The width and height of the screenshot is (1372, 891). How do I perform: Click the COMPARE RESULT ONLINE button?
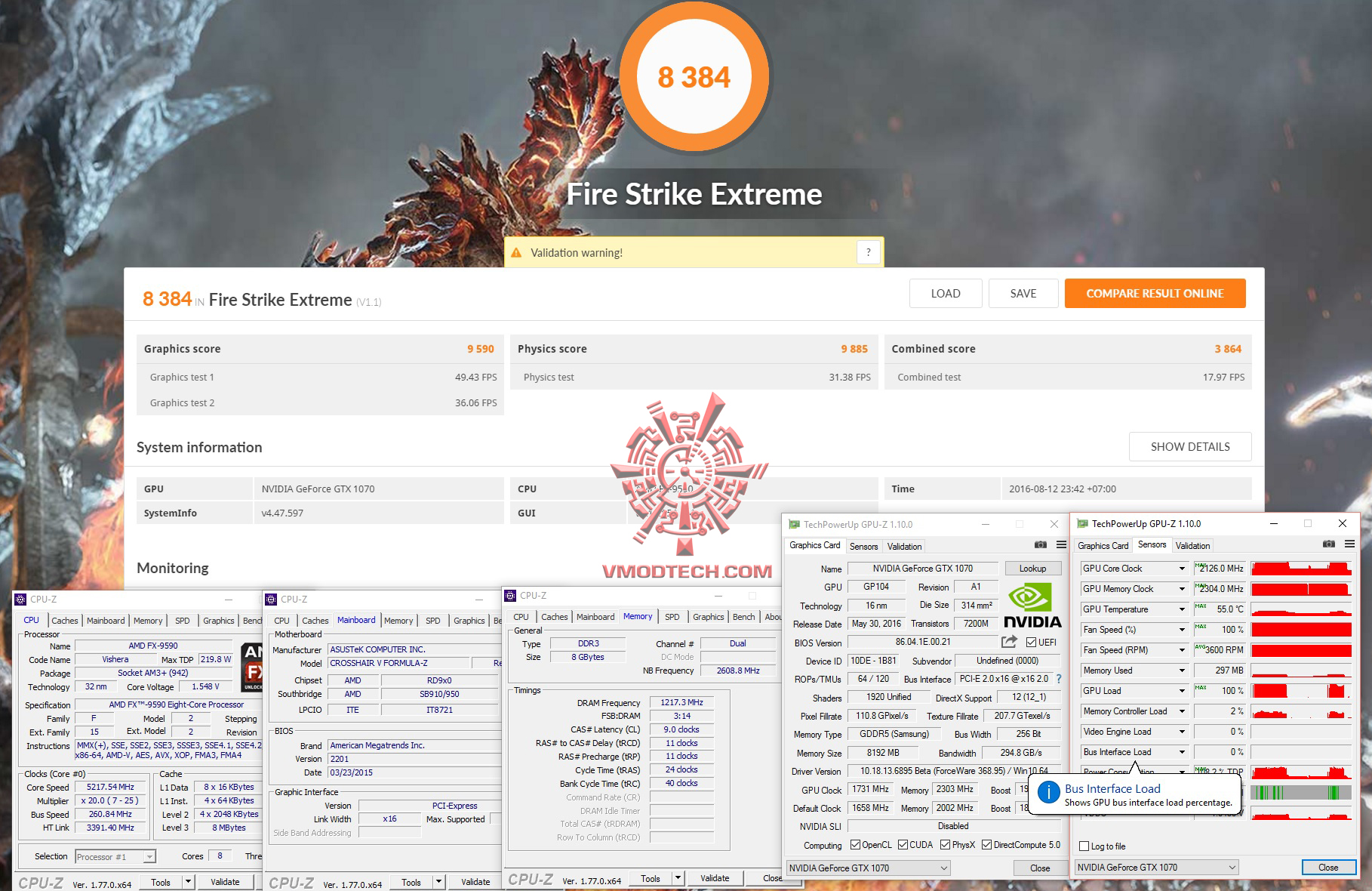pos(1155,293)
